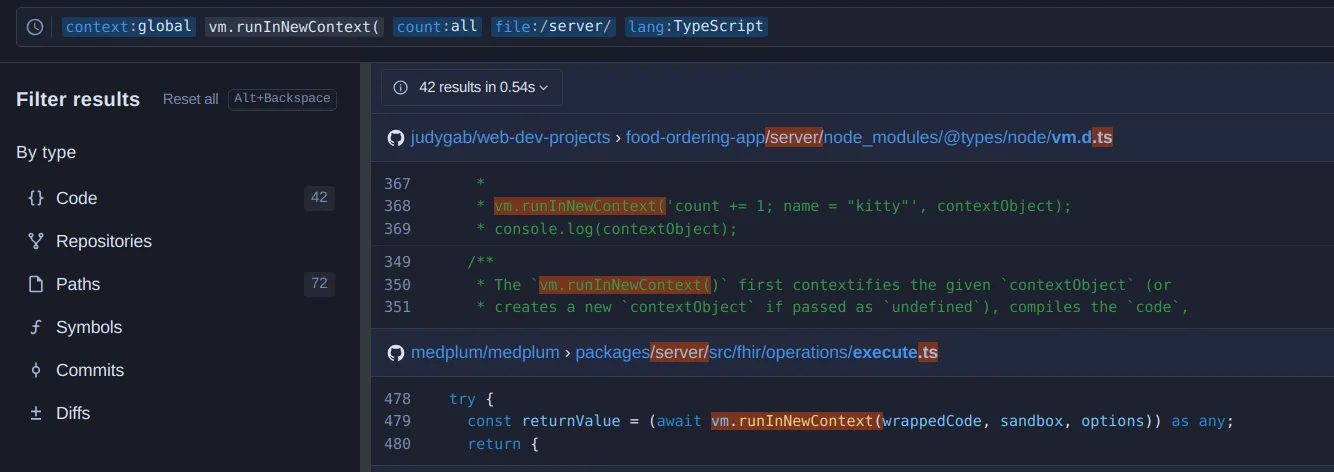Click GitHub icon beside medplum/medplum
1334x472 pixels.
(396, 353)
